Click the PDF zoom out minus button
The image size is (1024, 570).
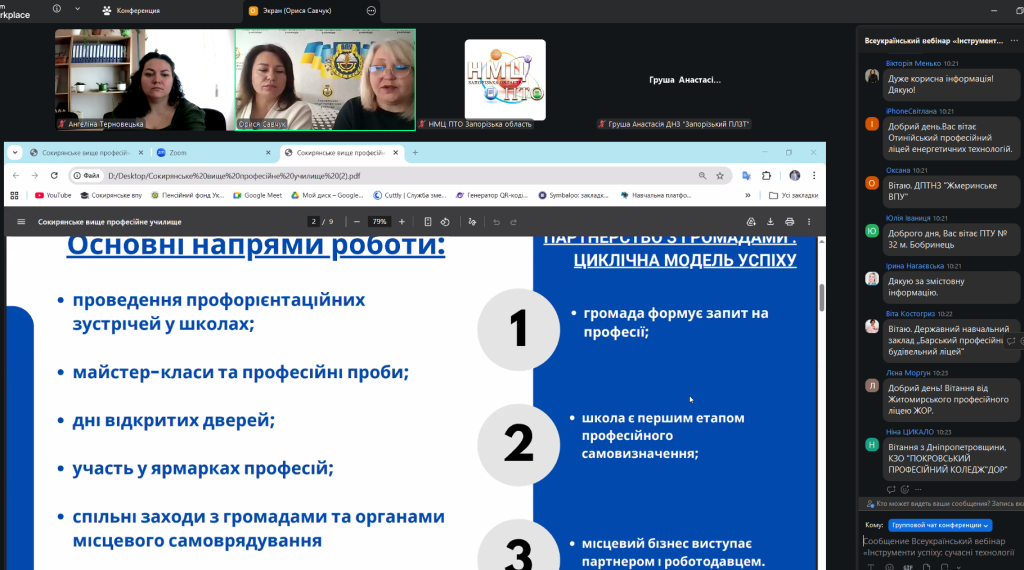pyautogui.click(x=357, y=221)
